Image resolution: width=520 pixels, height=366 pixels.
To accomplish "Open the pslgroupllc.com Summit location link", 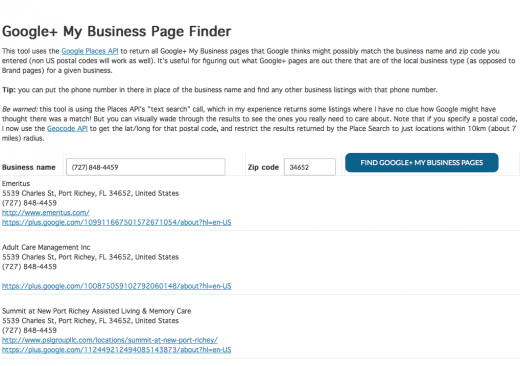I will 110,340.
